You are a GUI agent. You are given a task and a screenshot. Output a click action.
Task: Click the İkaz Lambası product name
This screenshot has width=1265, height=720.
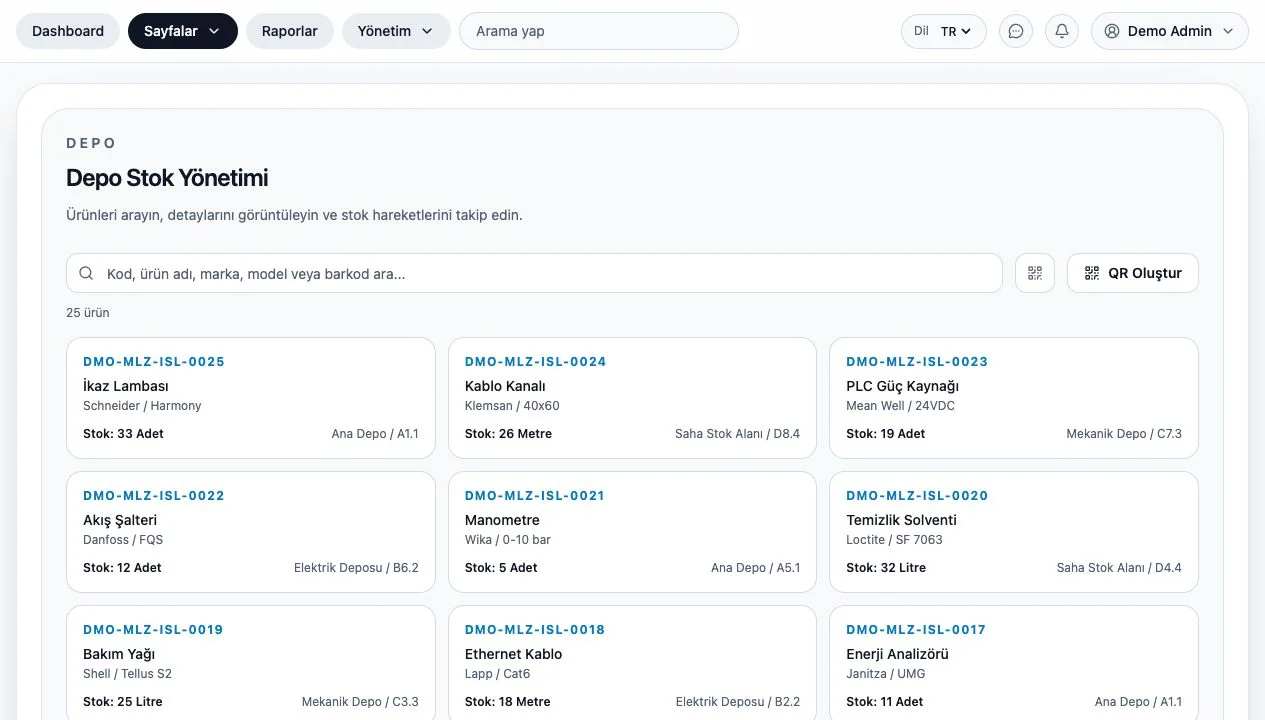pos(126,386)
